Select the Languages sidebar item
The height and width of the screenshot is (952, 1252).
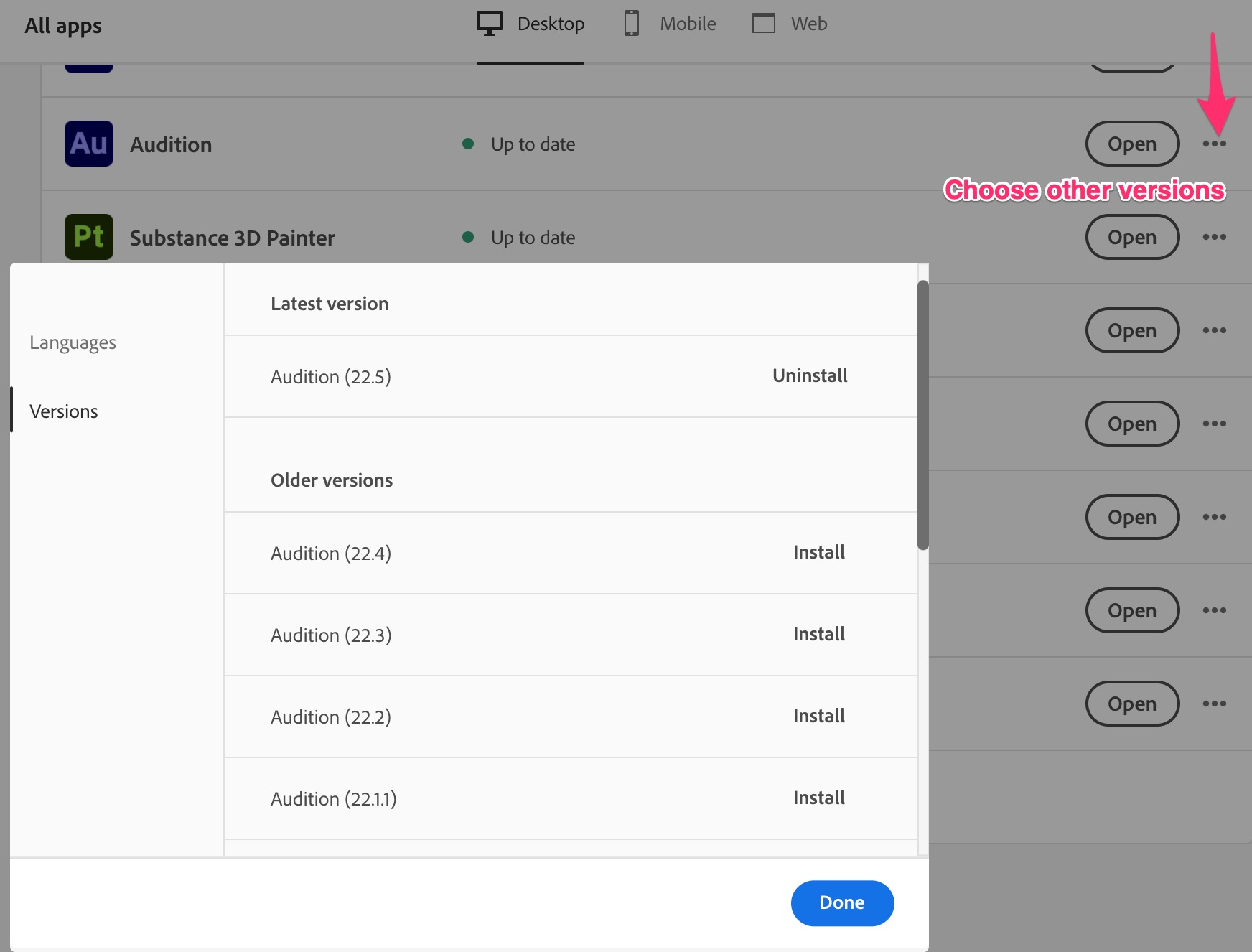coord(73,342)
